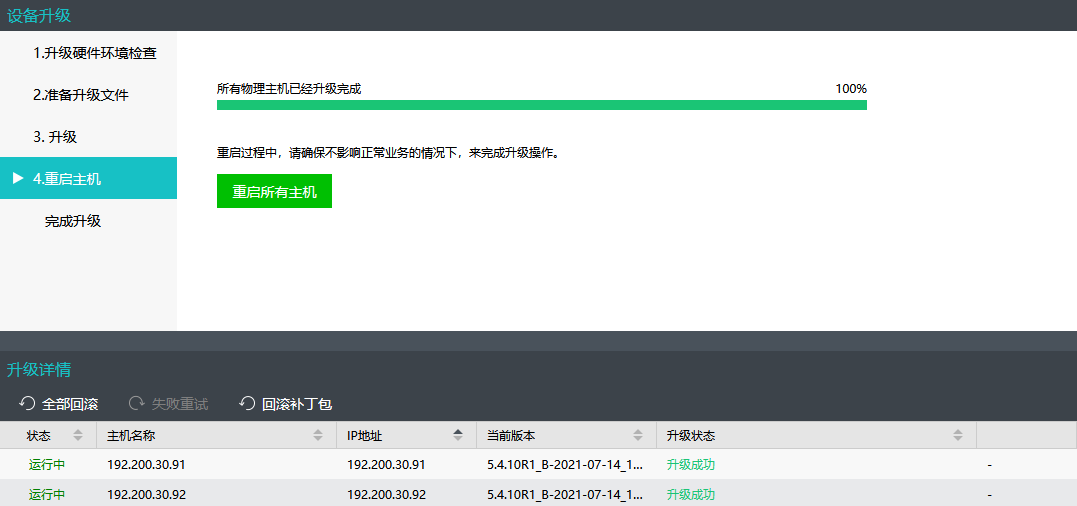Open step 2.准备升级文件

[x=81, y=95]
